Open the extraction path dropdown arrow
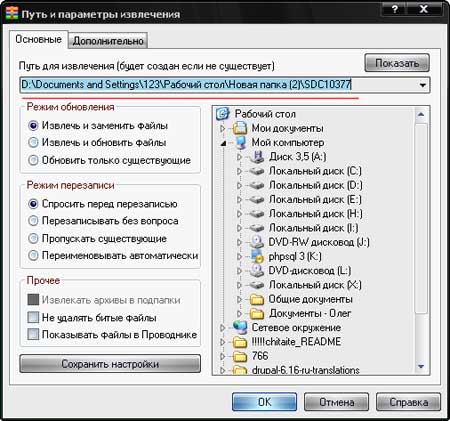 (423, 85)
